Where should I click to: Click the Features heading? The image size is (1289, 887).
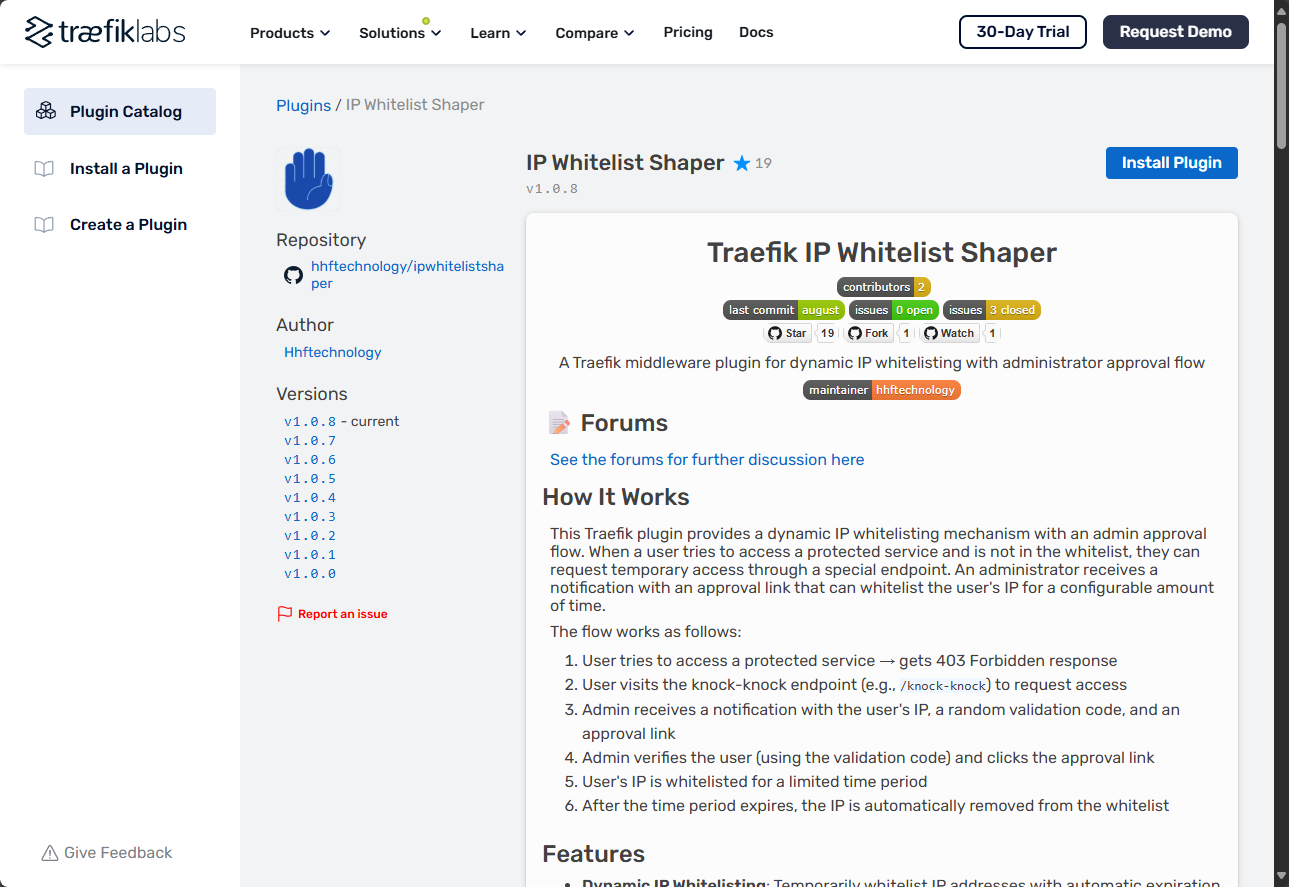(594, 854)
